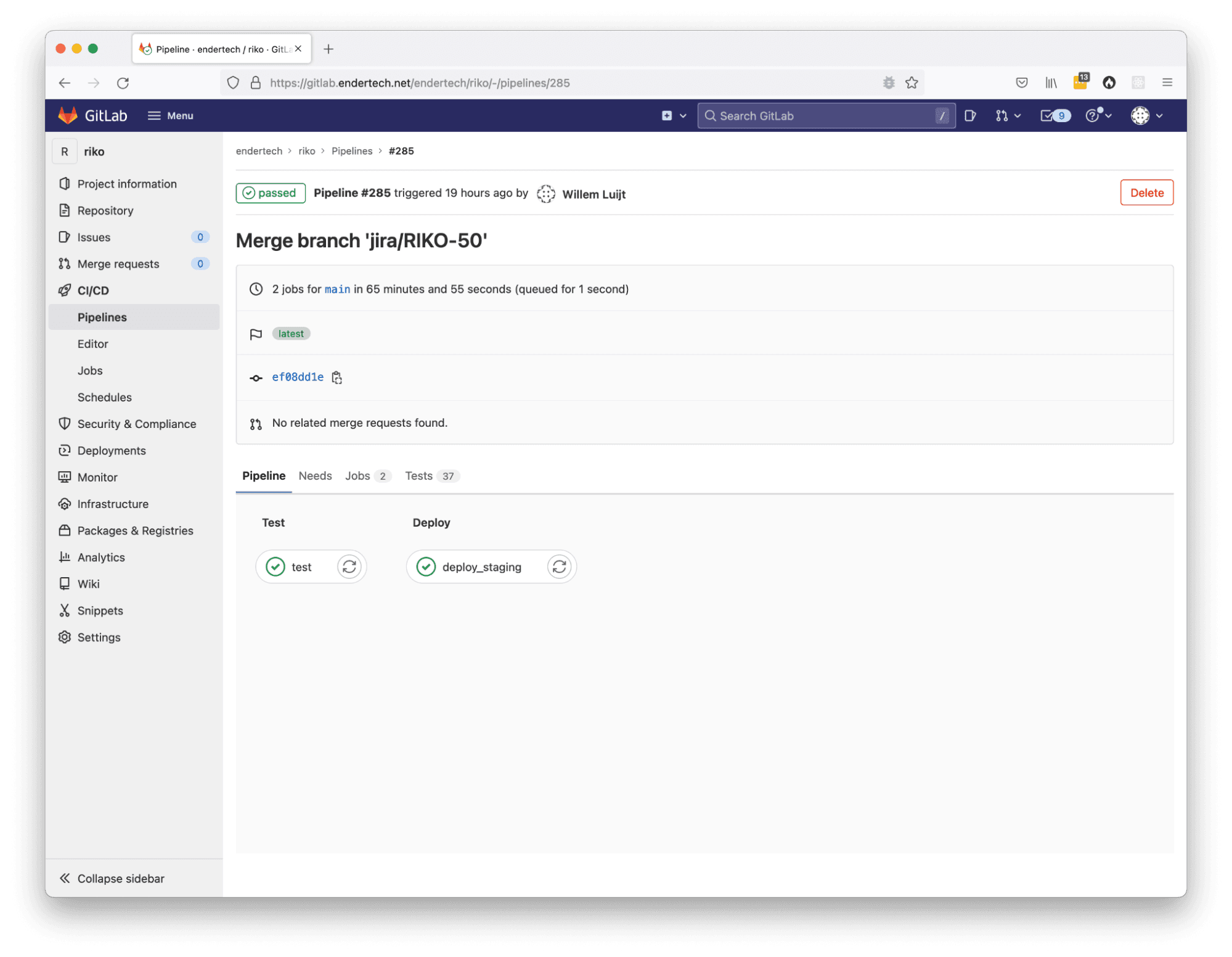Open the ef08dd1e commit link
Image resolution: width=1232 pixels, height=957 pixels.
(298, 377)
